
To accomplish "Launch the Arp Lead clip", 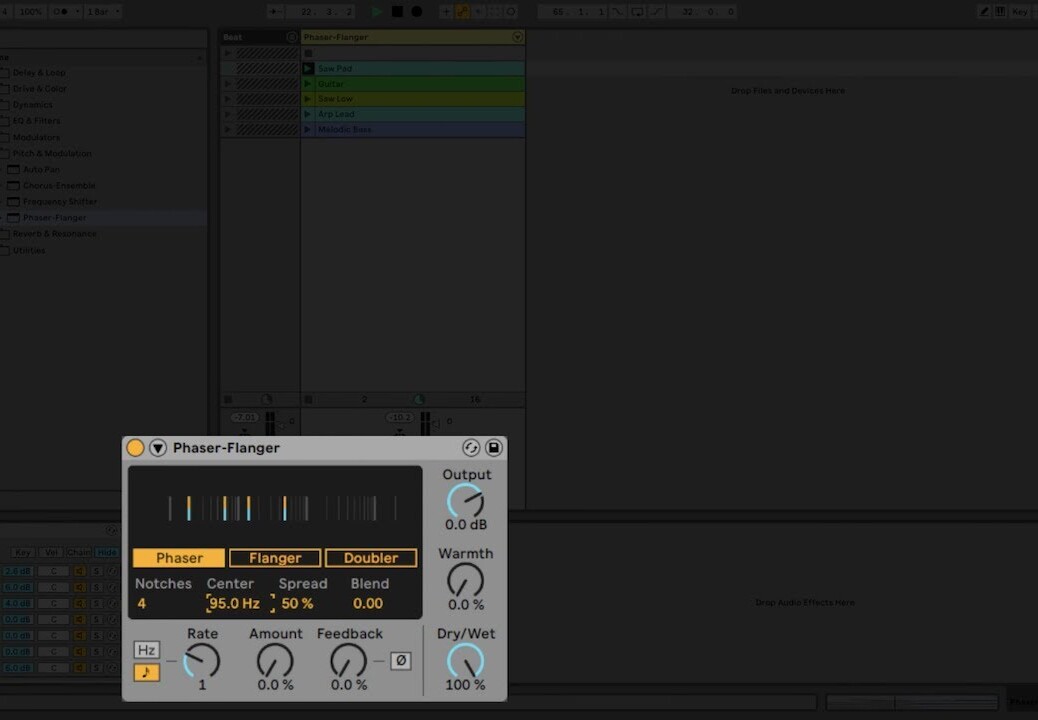I will click(x=308, y=114).
